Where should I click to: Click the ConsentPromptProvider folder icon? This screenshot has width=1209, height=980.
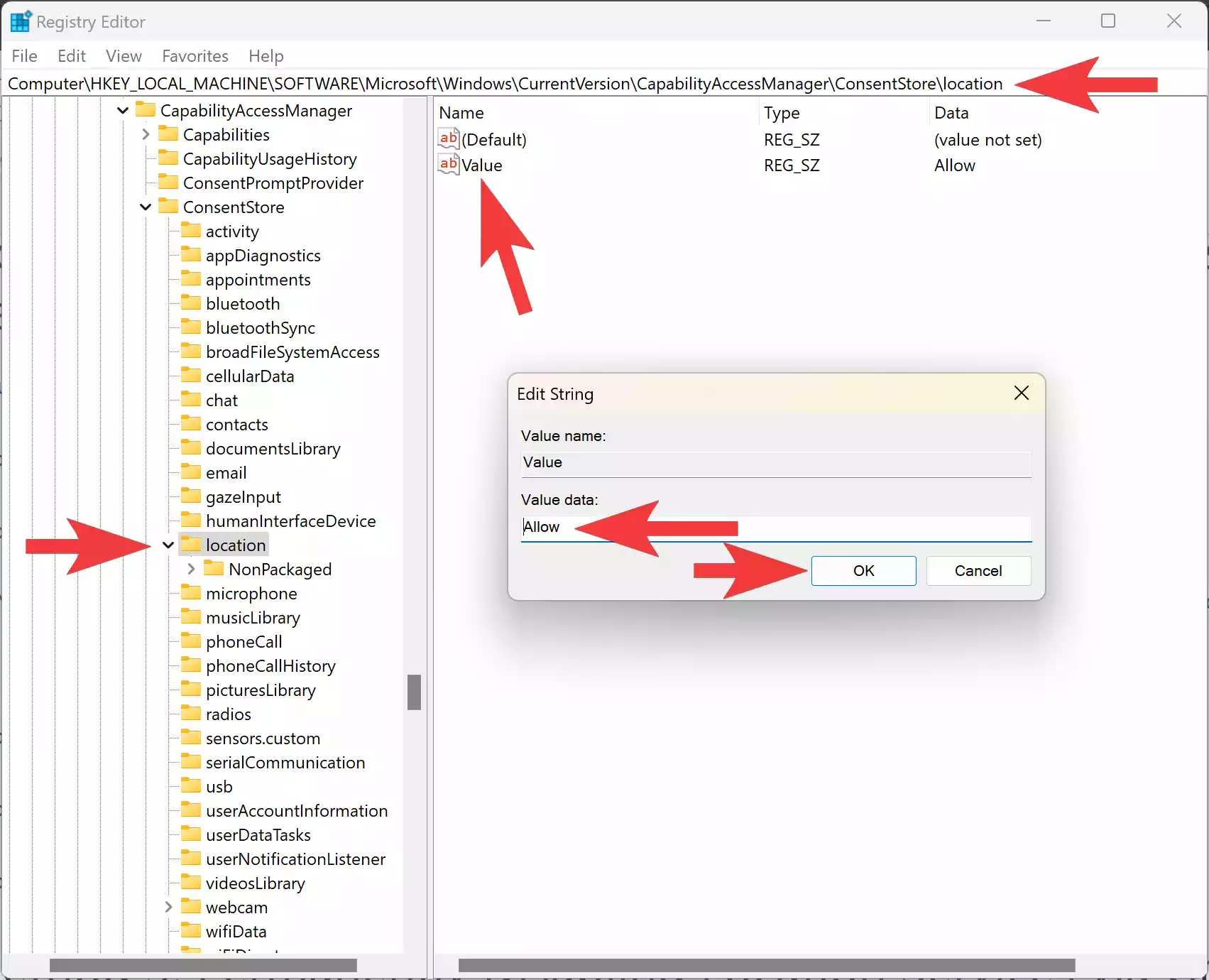tap(168, 182)
